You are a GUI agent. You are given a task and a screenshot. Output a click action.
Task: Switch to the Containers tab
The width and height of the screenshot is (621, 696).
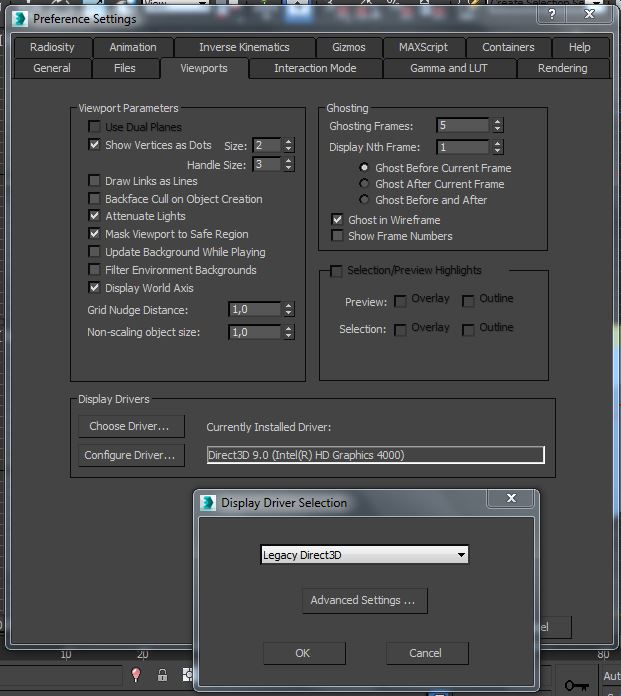[508, 47]
